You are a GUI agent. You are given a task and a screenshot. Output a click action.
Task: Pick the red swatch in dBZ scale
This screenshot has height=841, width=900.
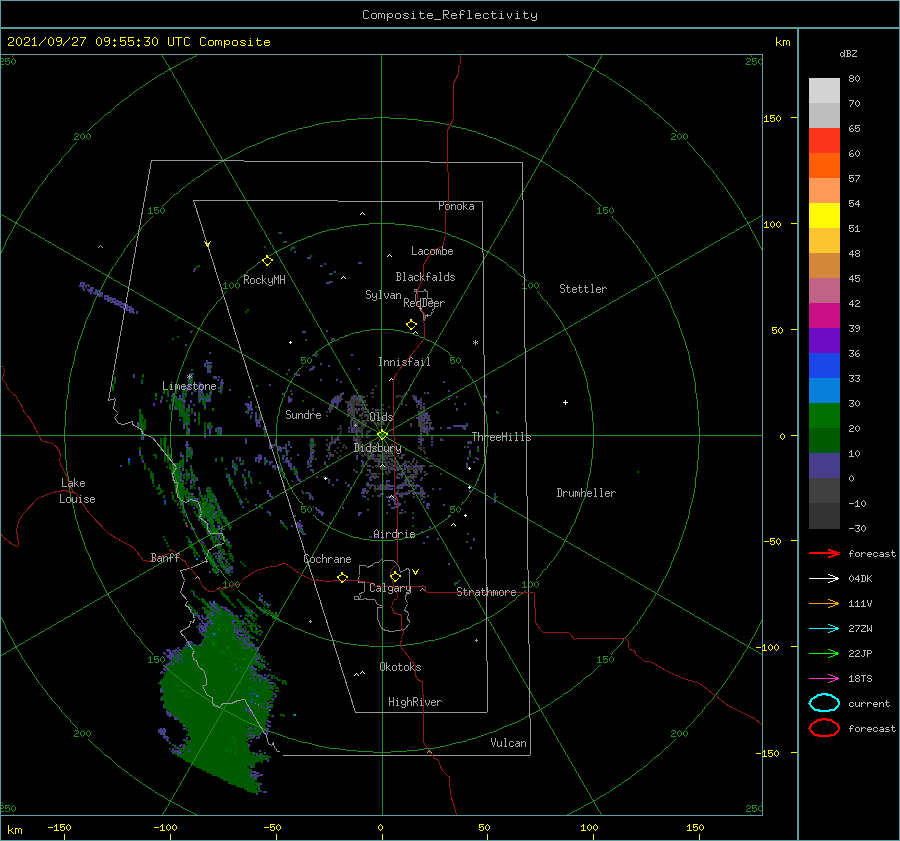coord(824,140)
